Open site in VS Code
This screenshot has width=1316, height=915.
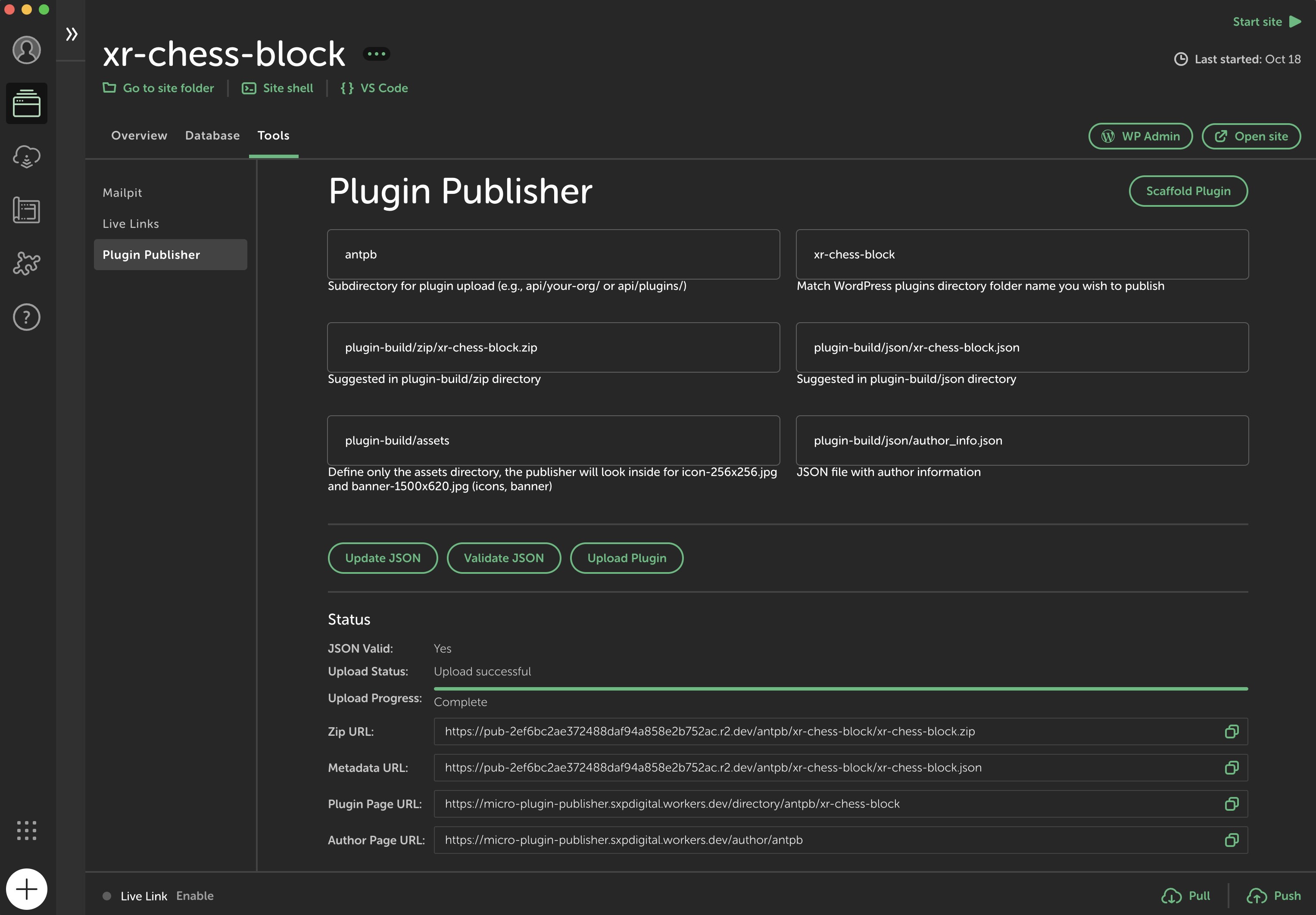click(374, 88)
